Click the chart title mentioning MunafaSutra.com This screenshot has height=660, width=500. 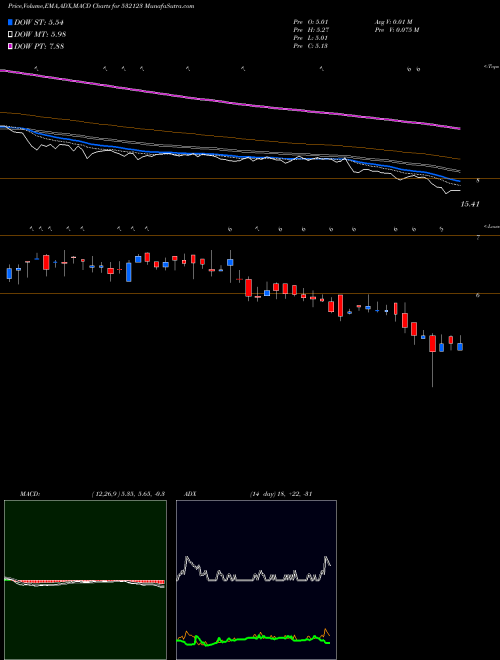pyautogui.click(x=101, y=6)
